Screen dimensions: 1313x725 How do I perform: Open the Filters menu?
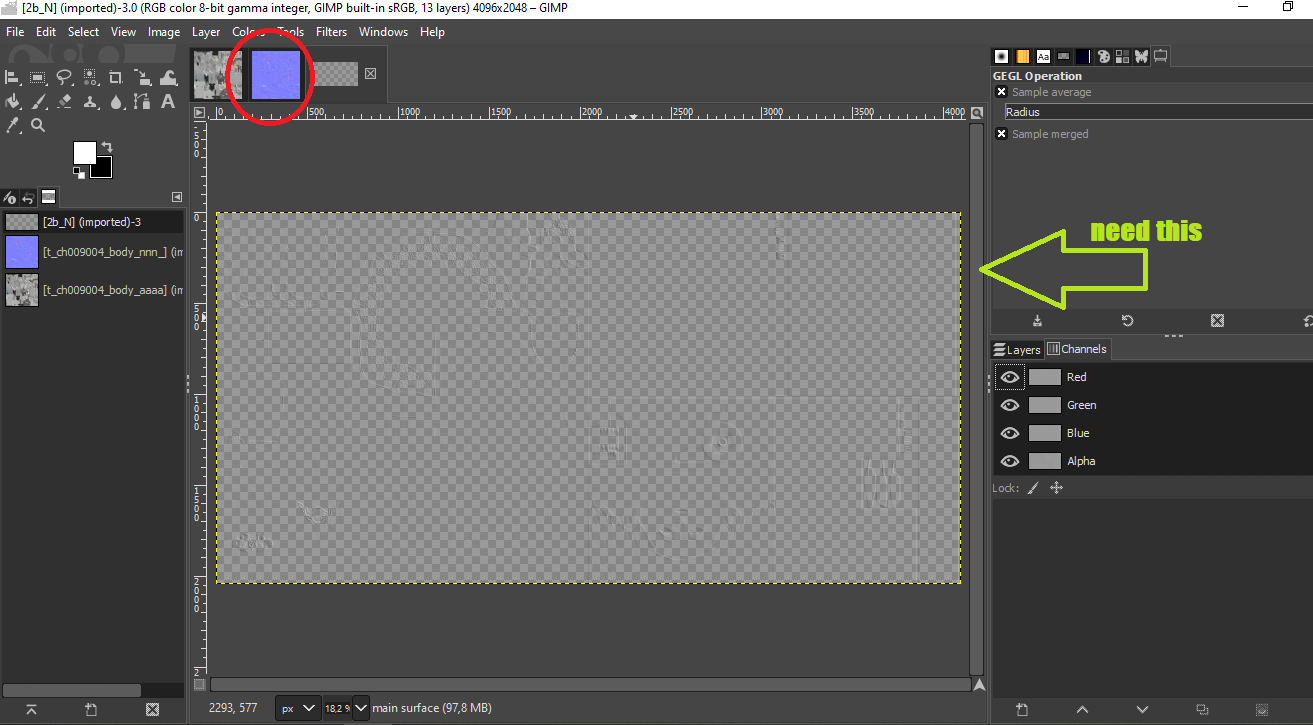click(331, 32)
